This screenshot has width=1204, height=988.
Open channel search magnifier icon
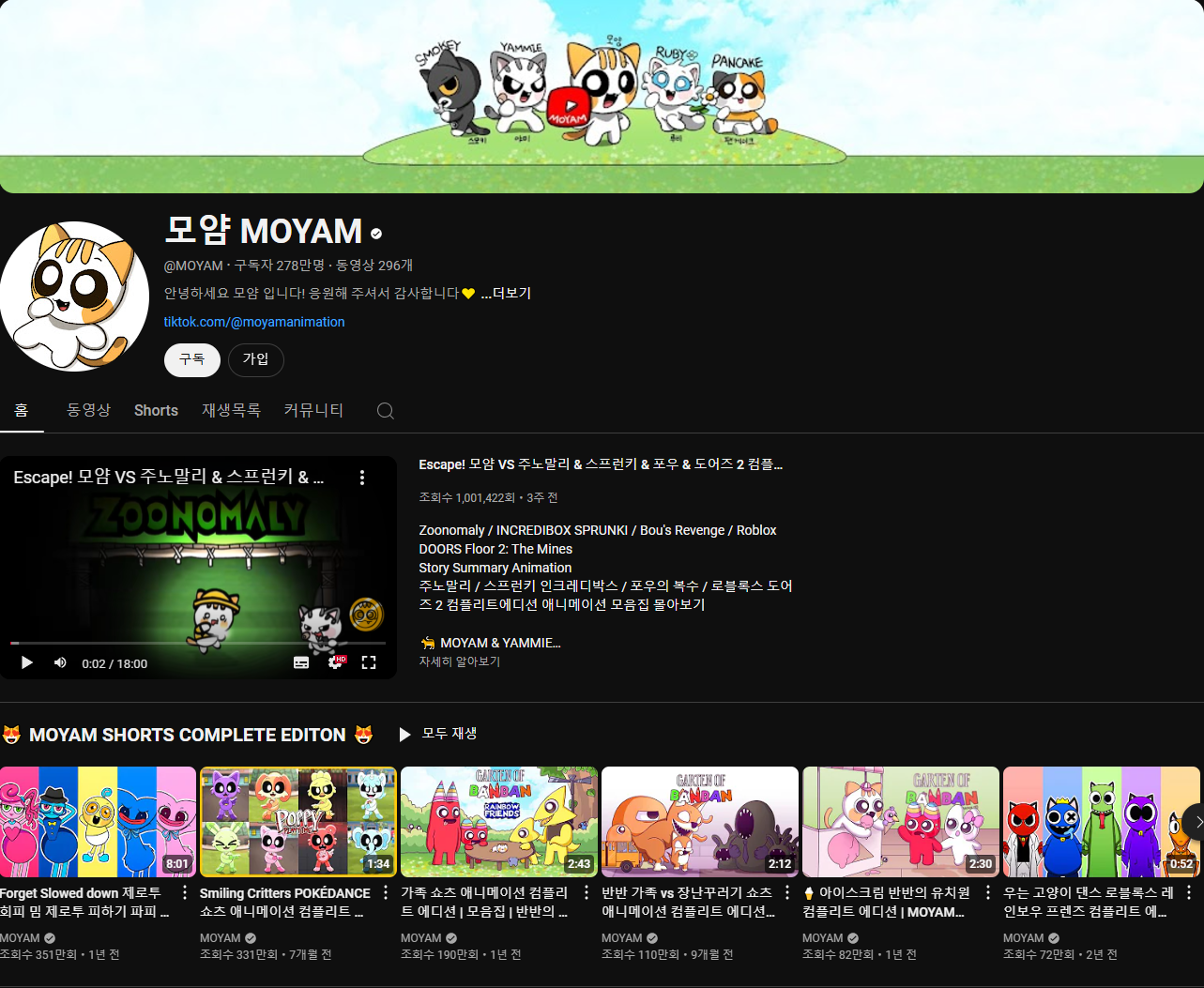coord(385,411)
